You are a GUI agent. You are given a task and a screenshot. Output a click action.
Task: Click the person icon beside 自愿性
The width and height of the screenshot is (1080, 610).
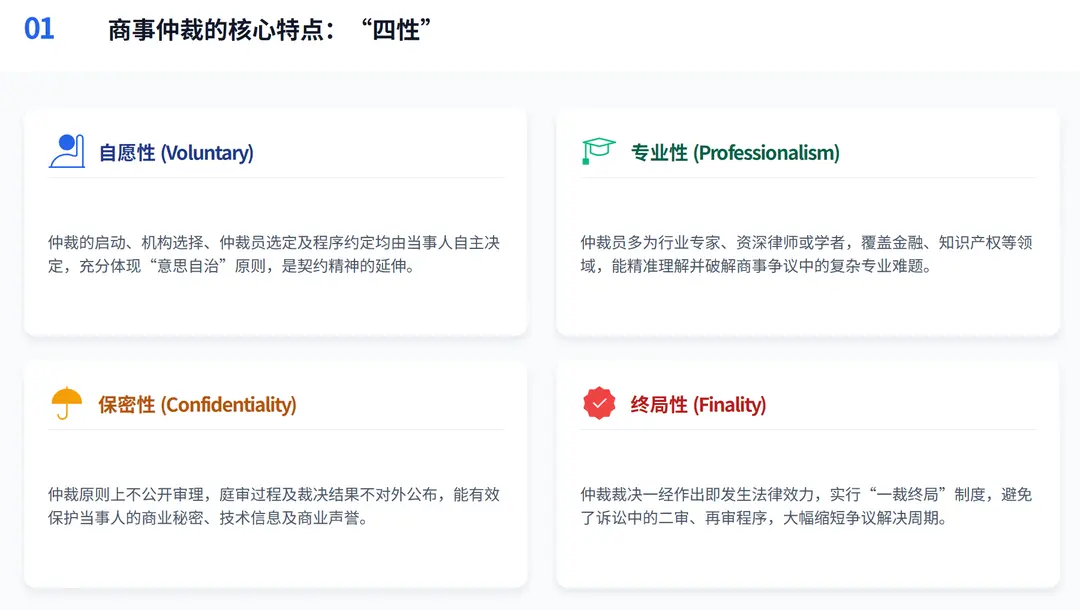[x=66, y=152]
